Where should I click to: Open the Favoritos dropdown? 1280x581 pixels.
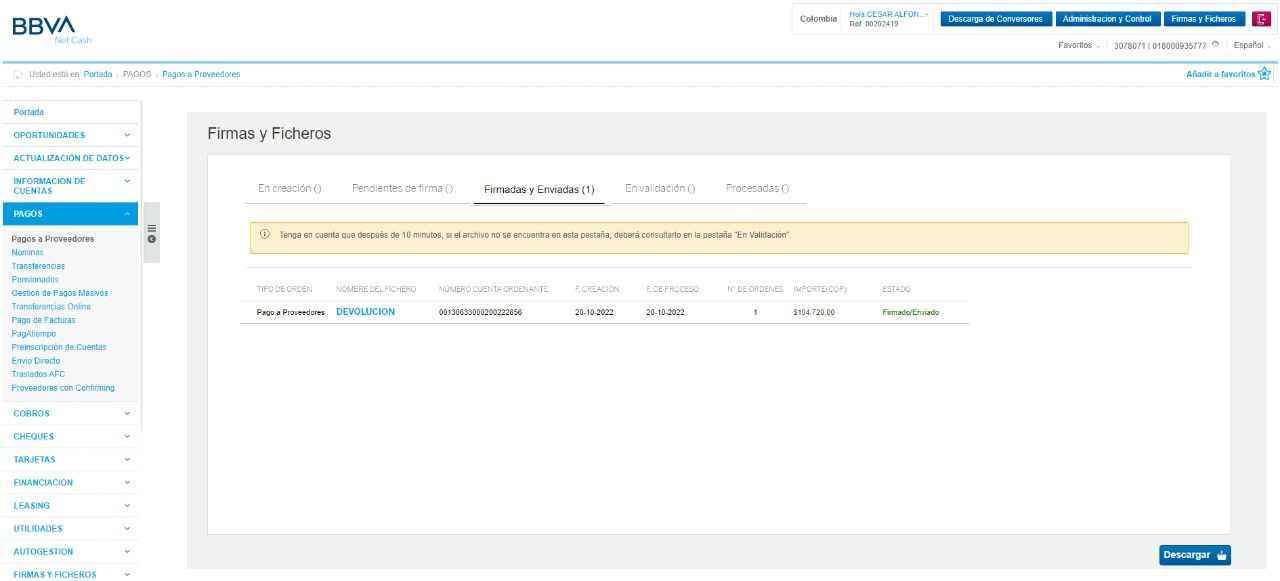click(1079, 45)
